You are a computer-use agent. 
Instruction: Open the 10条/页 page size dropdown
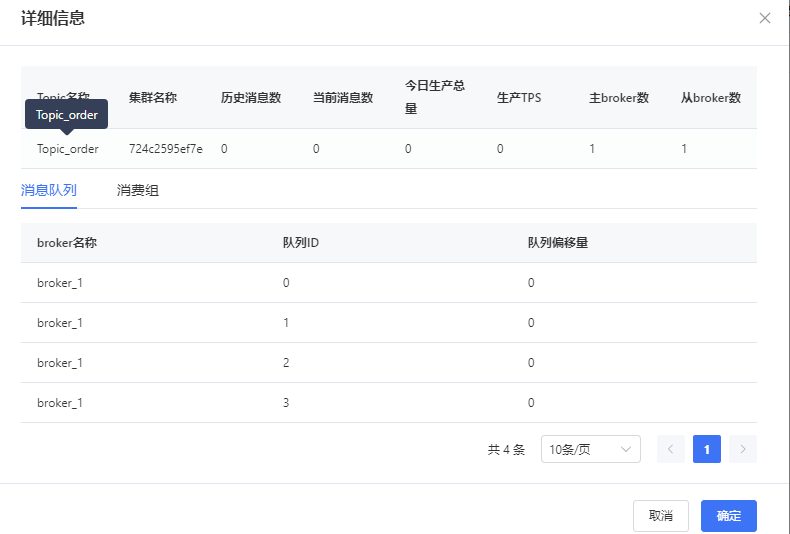(x=590, y=449)
